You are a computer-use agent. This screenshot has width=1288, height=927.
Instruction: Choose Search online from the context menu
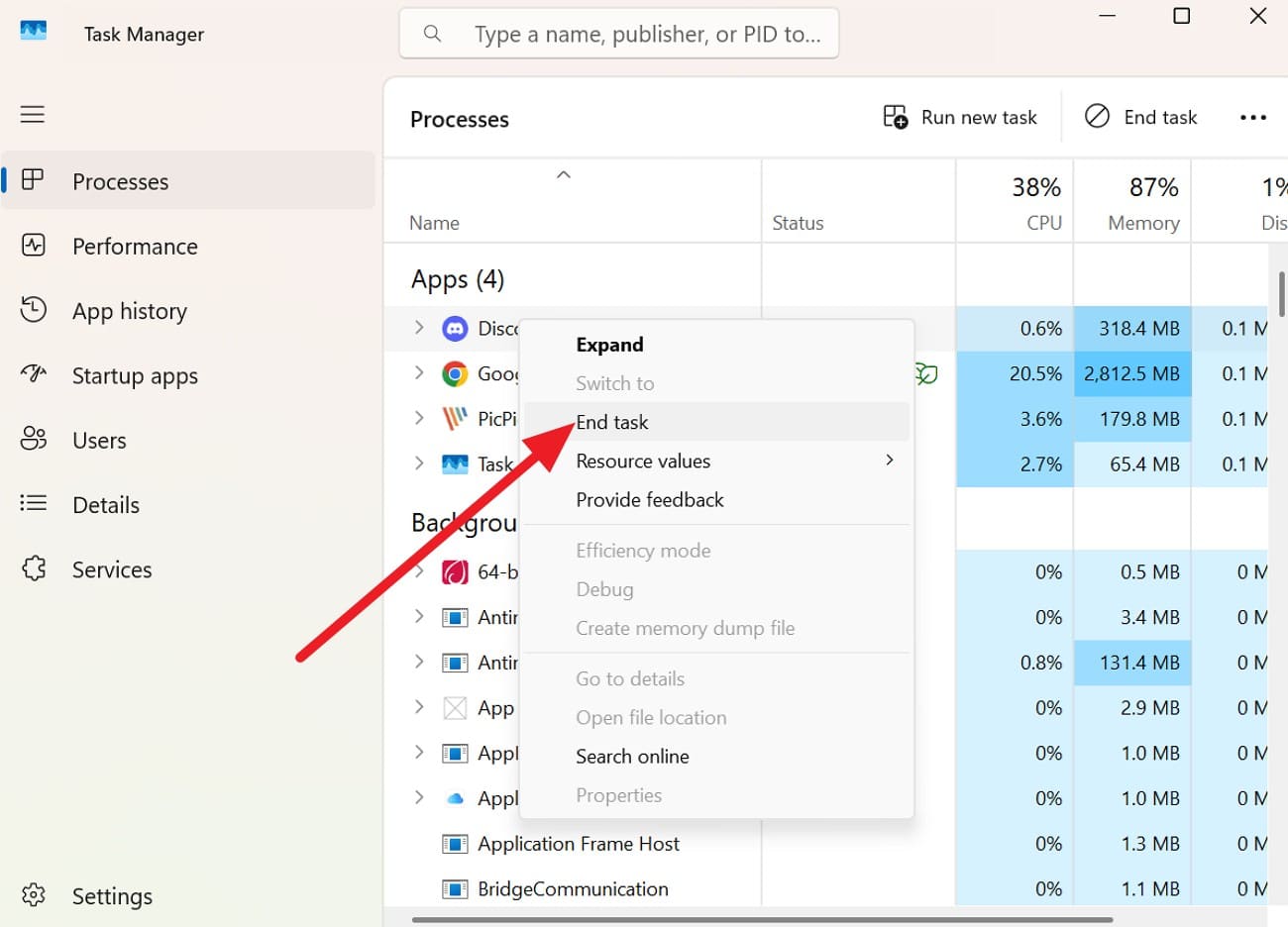pos(632,756)
